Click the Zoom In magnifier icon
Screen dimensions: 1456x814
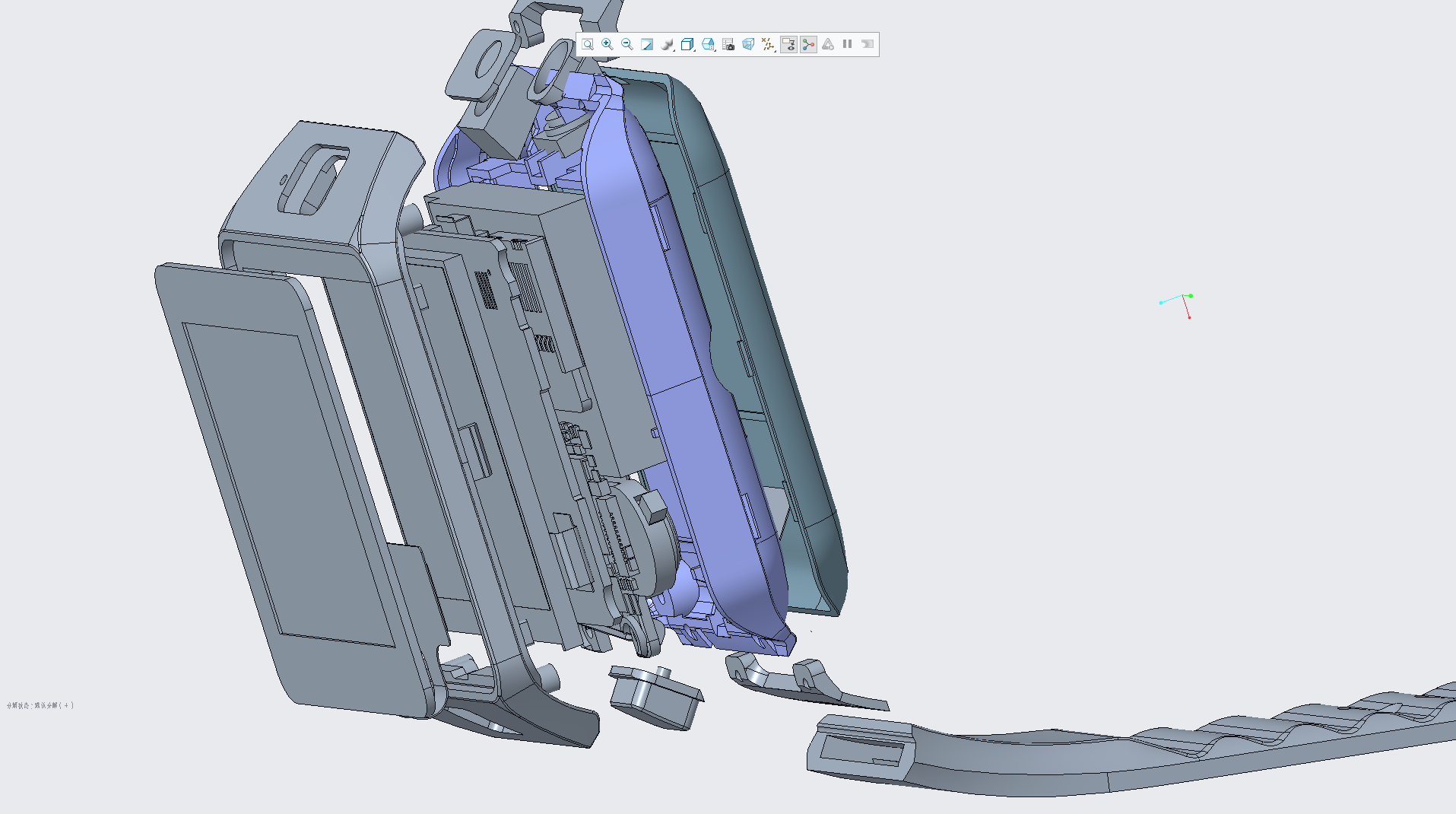pos(607,44)
